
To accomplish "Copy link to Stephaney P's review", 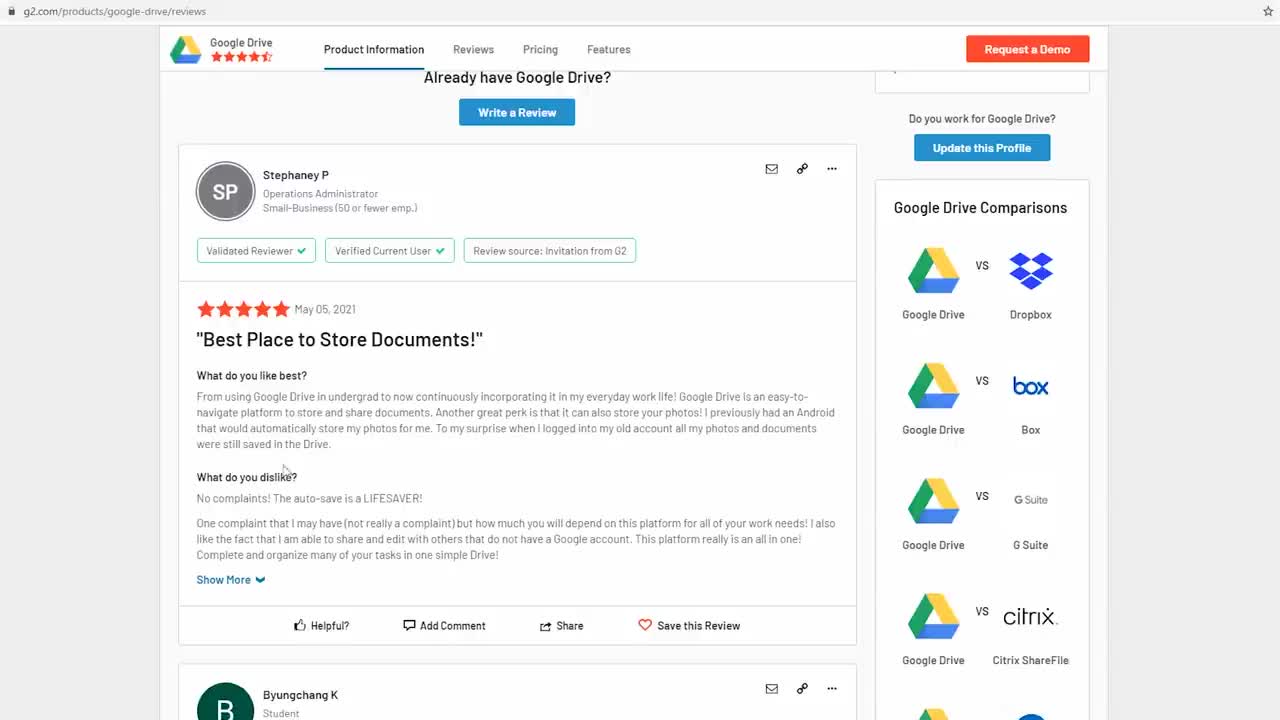I will click(x=802, y=169).
